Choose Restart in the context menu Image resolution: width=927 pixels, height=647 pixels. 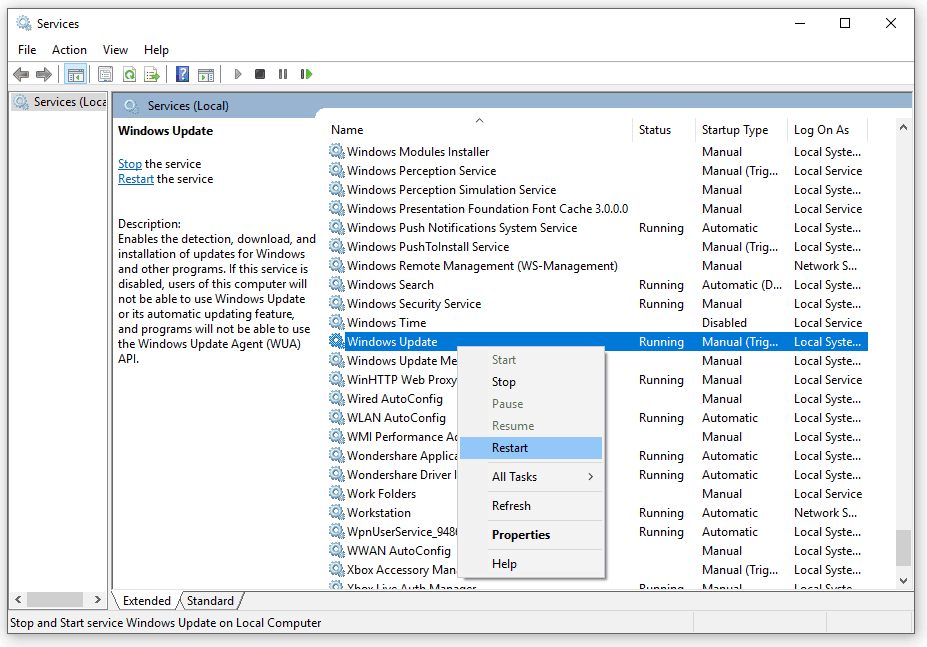531,448
